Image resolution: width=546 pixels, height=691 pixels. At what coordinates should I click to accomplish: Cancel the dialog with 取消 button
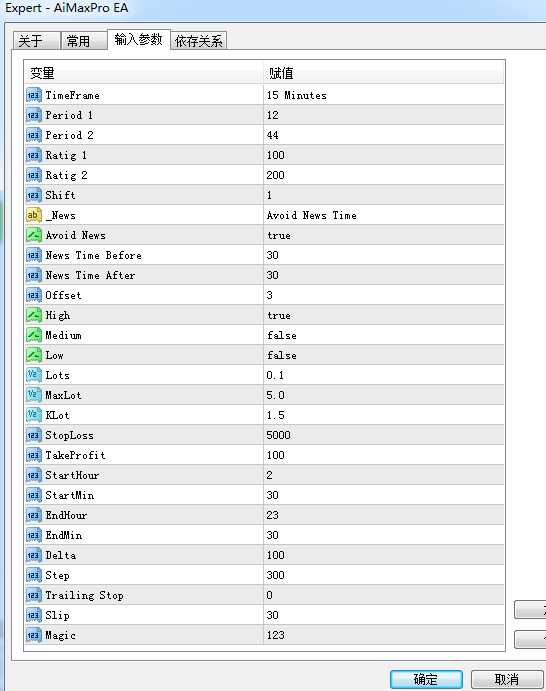(x=507, y=679)
